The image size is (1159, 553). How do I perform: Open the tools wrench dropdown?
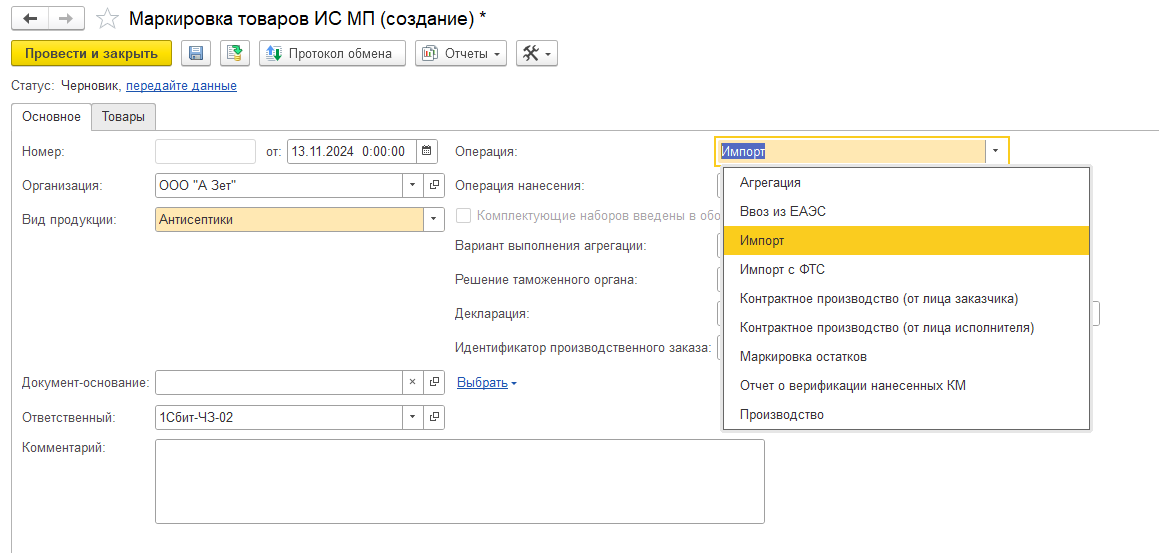pos(536,53)
